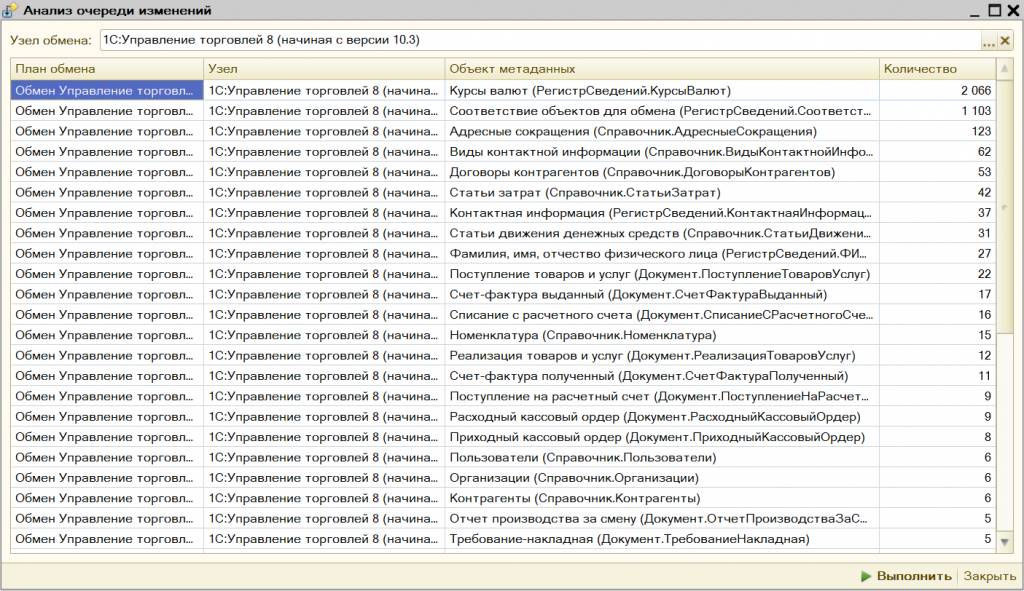Screen dimensions: 1024x591
Task: Select Статьи движения денежных средств row
Action: 503,233
